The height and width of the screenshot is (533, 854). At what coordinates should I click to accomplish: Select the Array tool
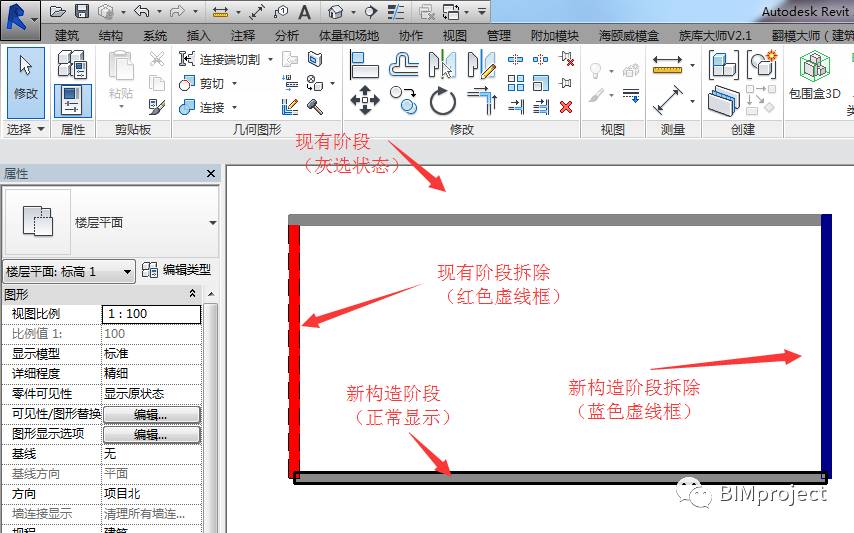pyautogui.click(x=515, y=83)
